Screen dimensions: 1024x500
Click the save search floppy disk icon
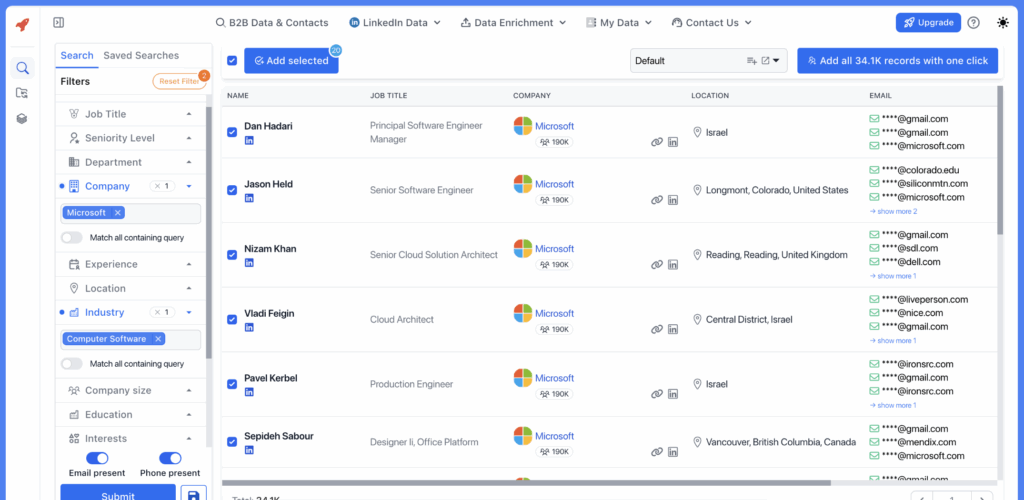(192, 494)
